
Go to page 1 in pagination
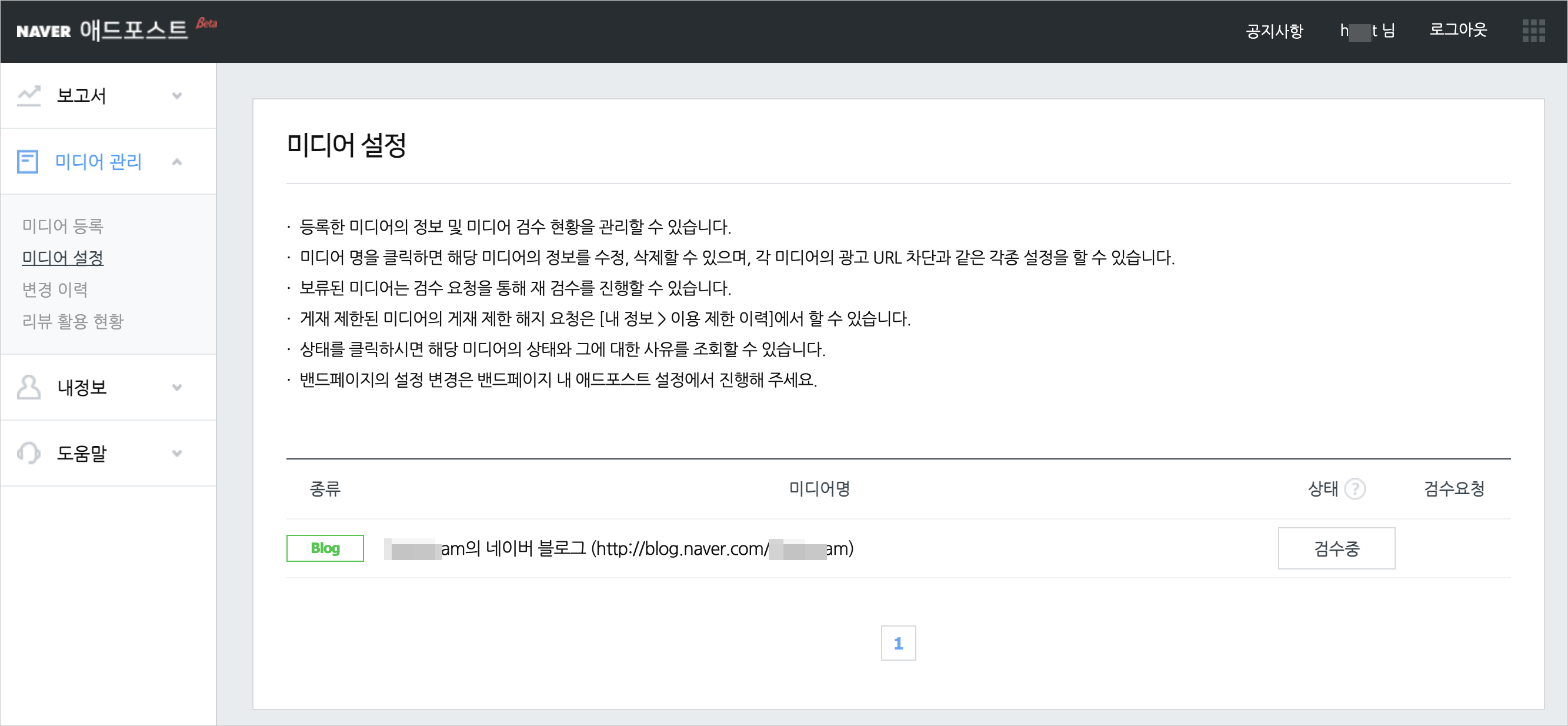(x=898, y=643)
